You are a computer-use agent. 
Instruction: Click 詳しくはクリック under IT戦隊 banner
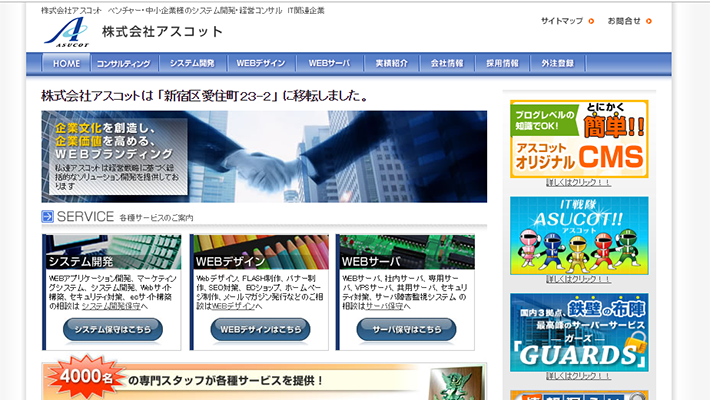coord(579,279)
